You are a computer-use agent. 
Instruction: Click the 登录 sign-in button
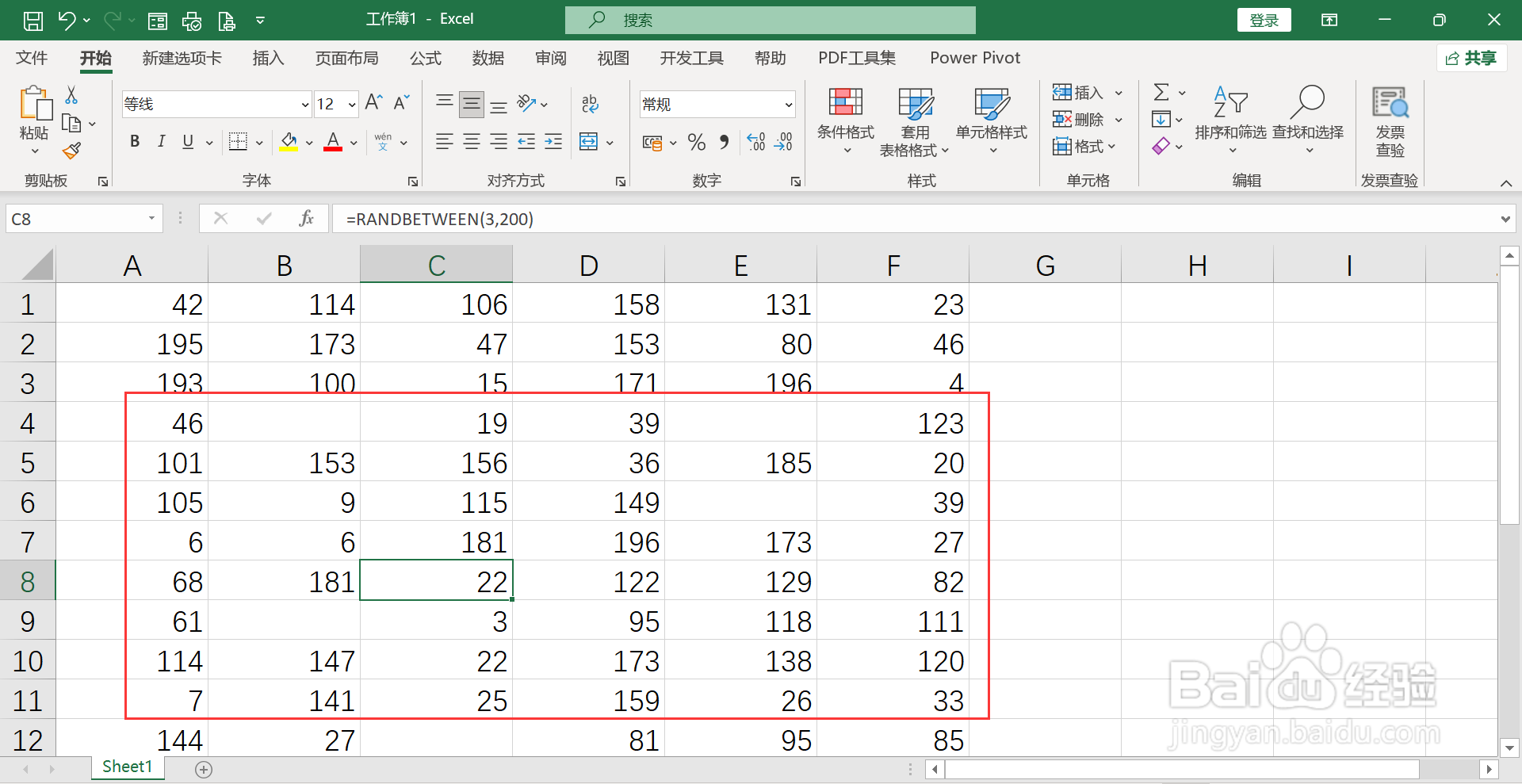(x=1264, y=21)
